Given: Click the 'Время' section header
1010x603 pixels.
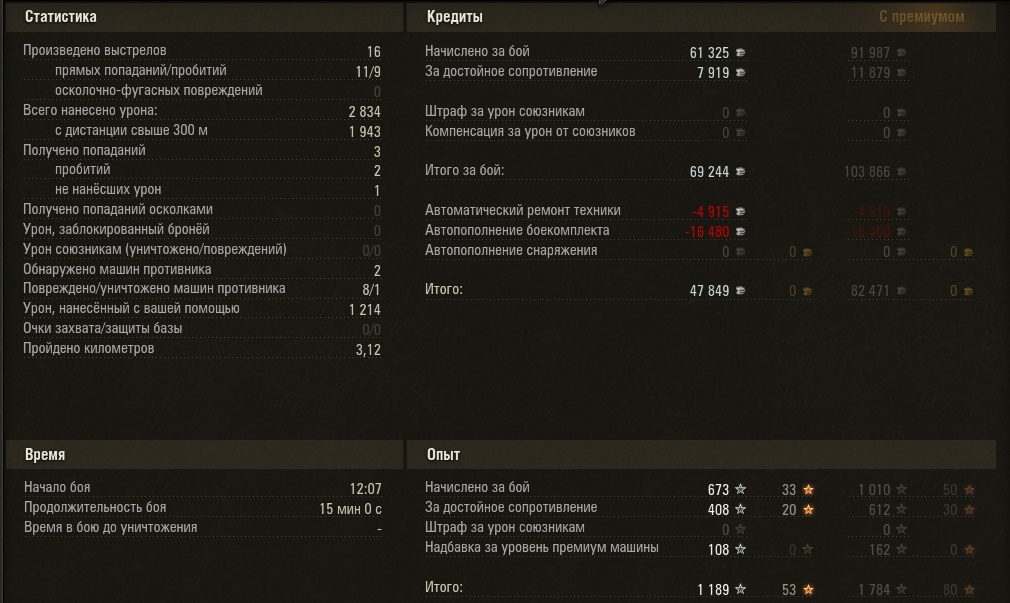Looking at the screenshot, I should (x=45, y=455).
